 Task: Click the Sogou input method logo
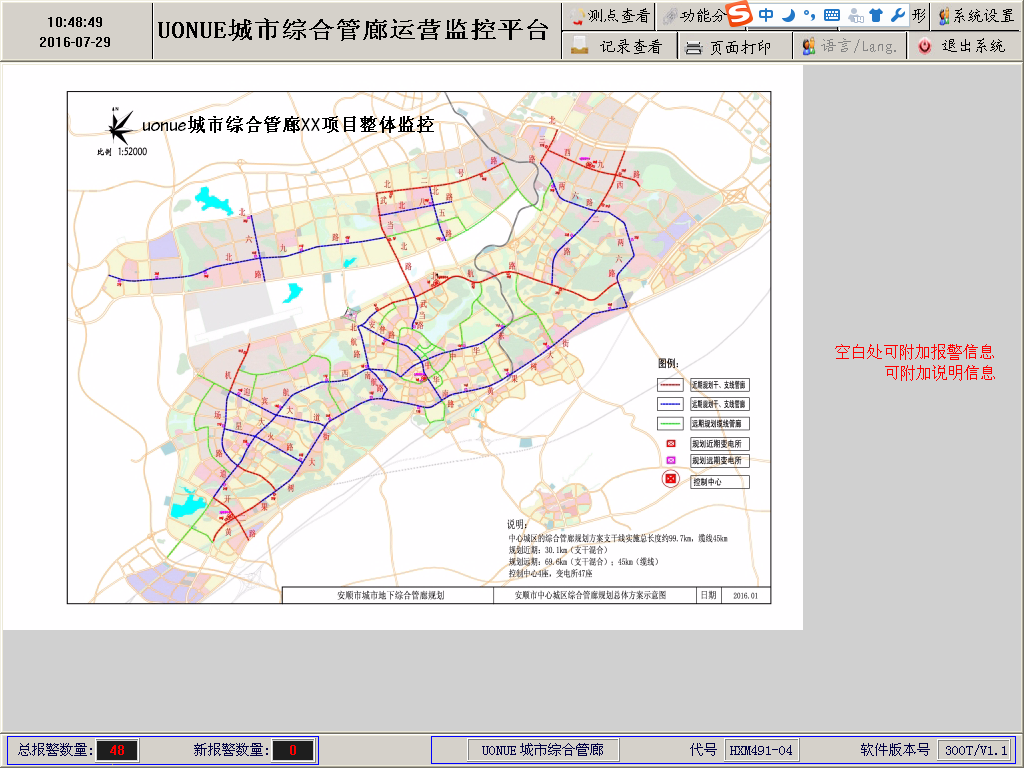click(738, 15)
